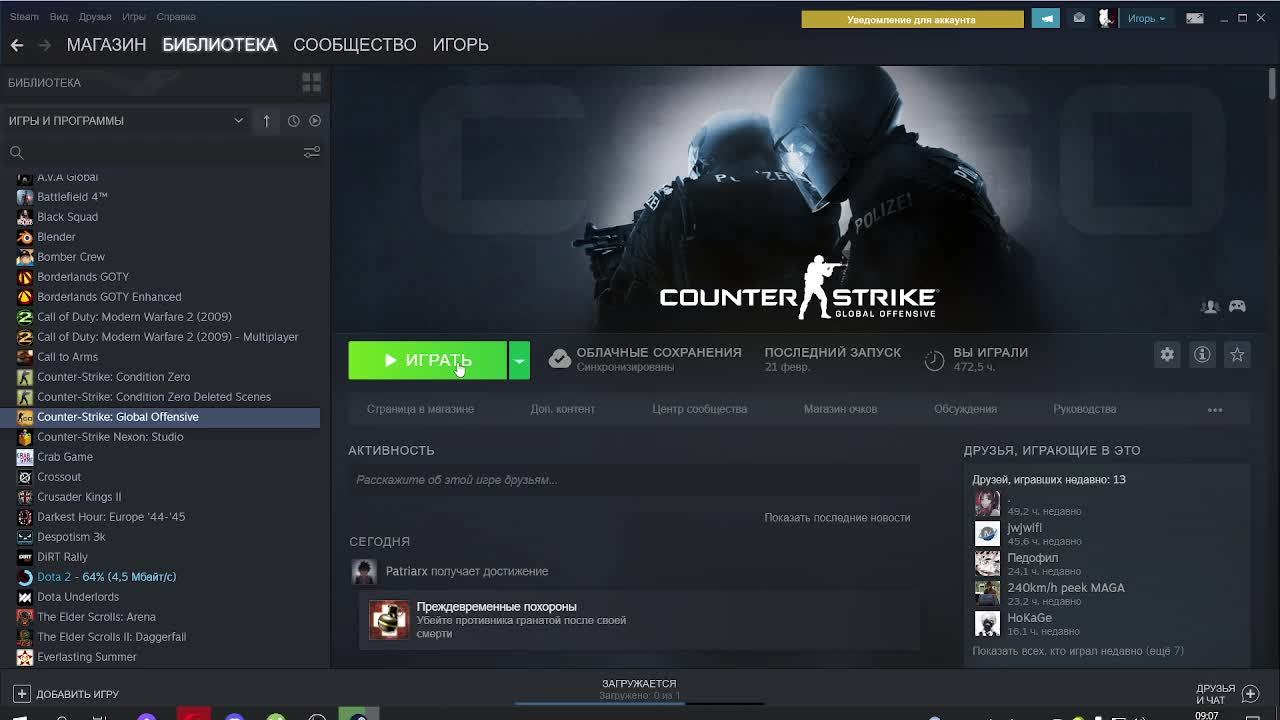1280x720 pixels.
Task: Open the Steam menu
Action: pos(24,17)
